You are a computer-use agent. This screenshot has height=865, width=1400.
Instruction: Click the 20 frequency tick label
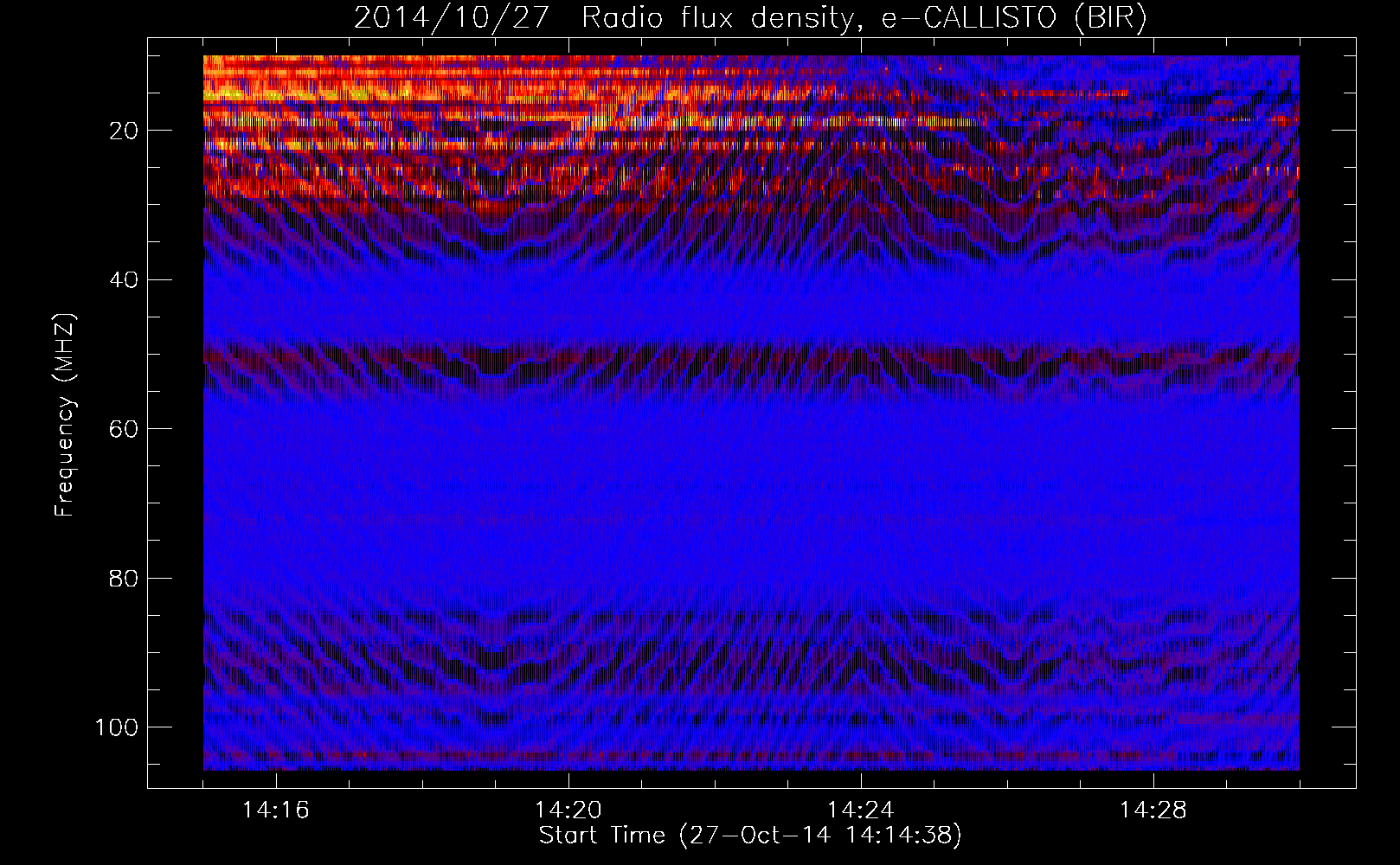tap(125, 131)
